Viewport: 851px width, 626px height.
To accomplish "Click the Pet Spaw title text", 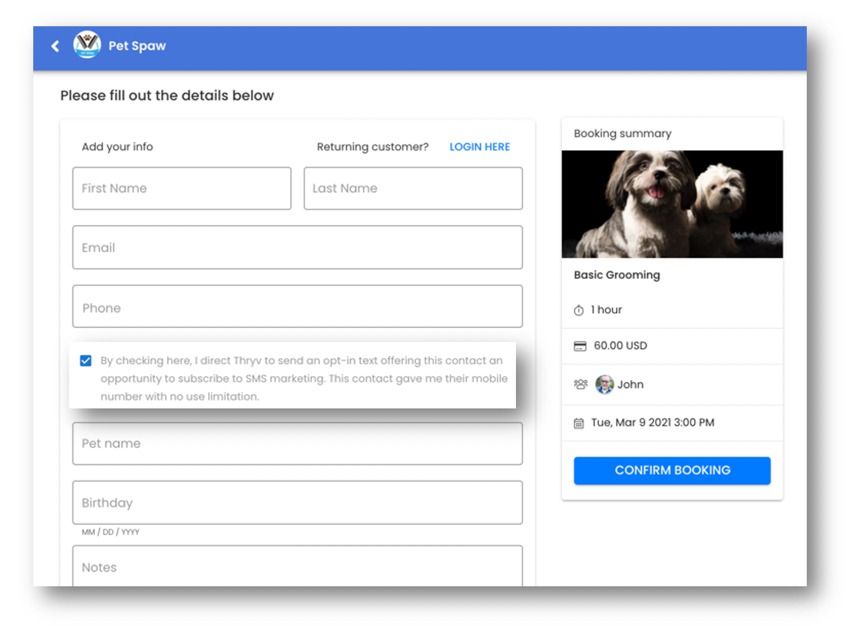I will pos(137,46).
